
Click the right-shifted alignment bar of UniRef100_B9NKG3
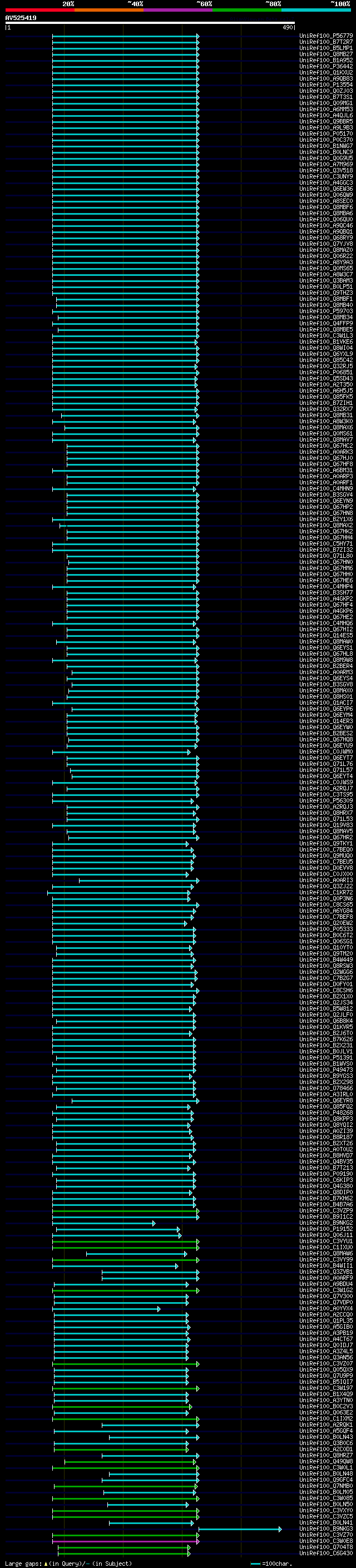pos(240,1529)
